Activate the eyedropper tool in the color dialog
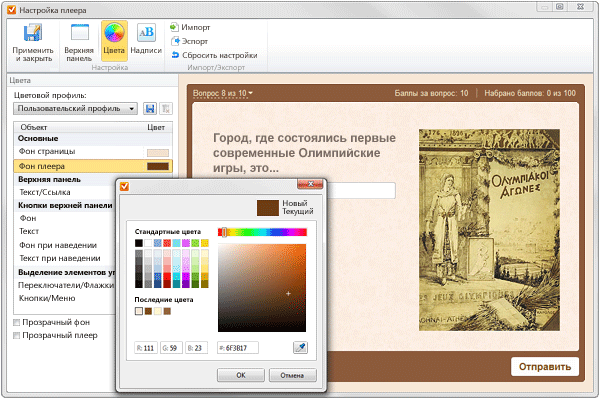 (x=300, y=348)
